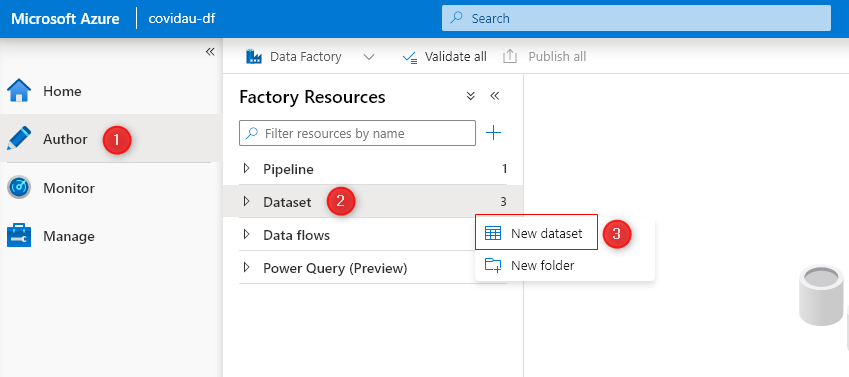
Task: Click the Validate all checkmark icon
Action: (x=410, y=57)
